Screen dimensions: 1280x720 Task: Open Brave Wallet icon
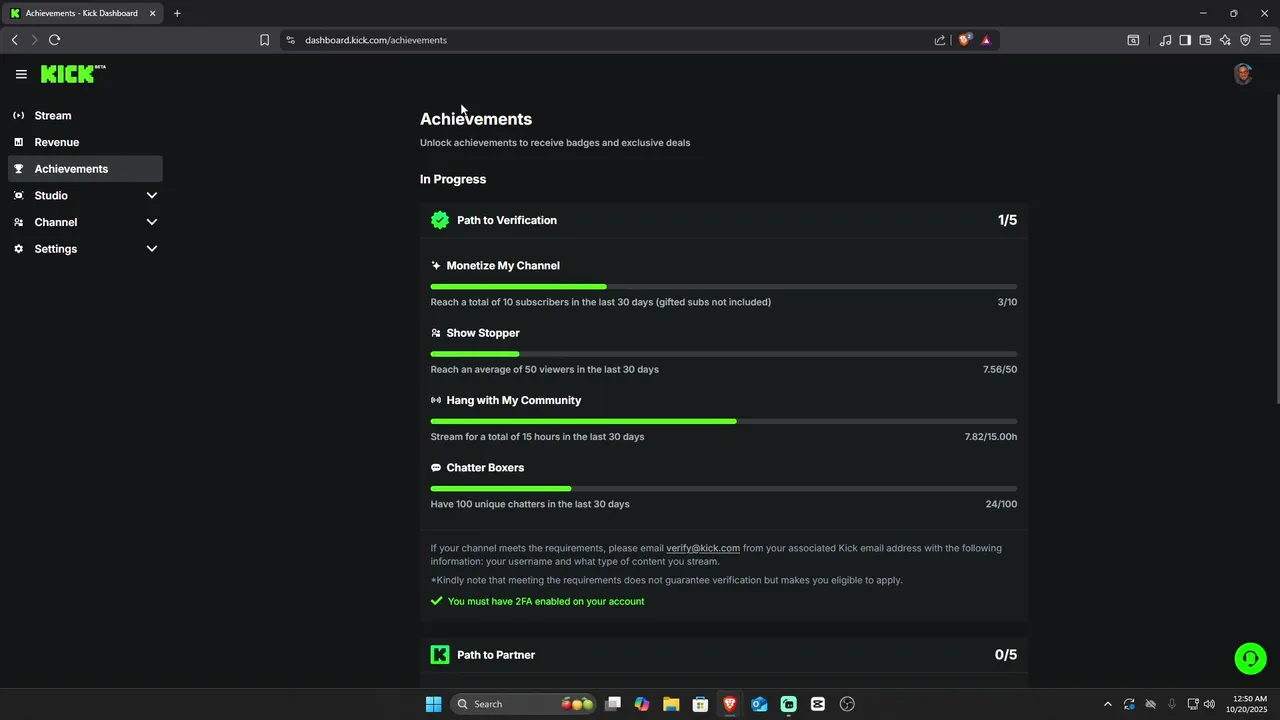(x=1205, y=40)
